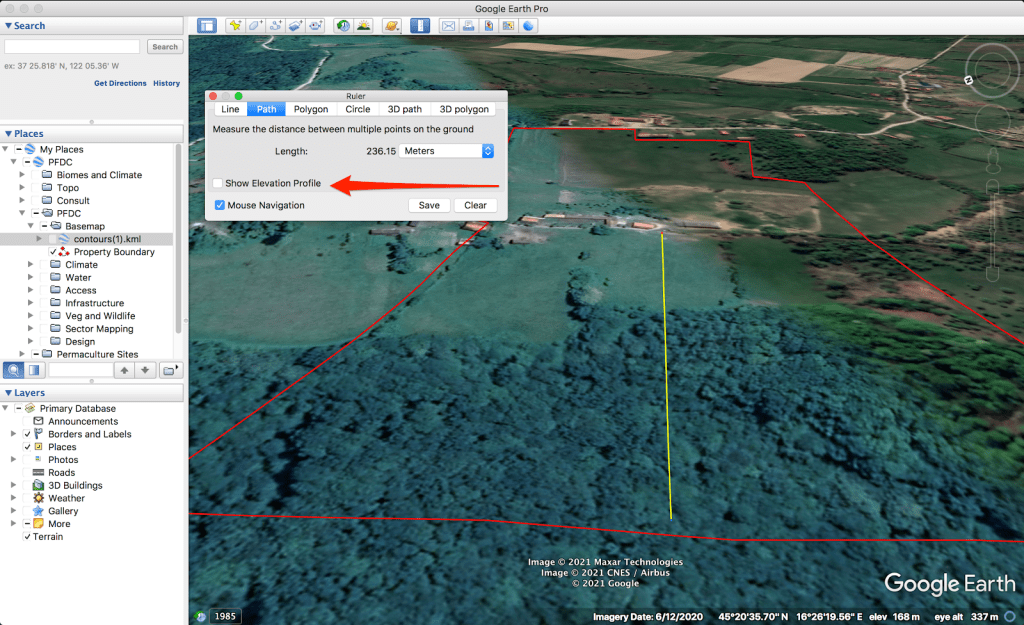
Task: Print the current view
Action: click(x=468, y=26)
